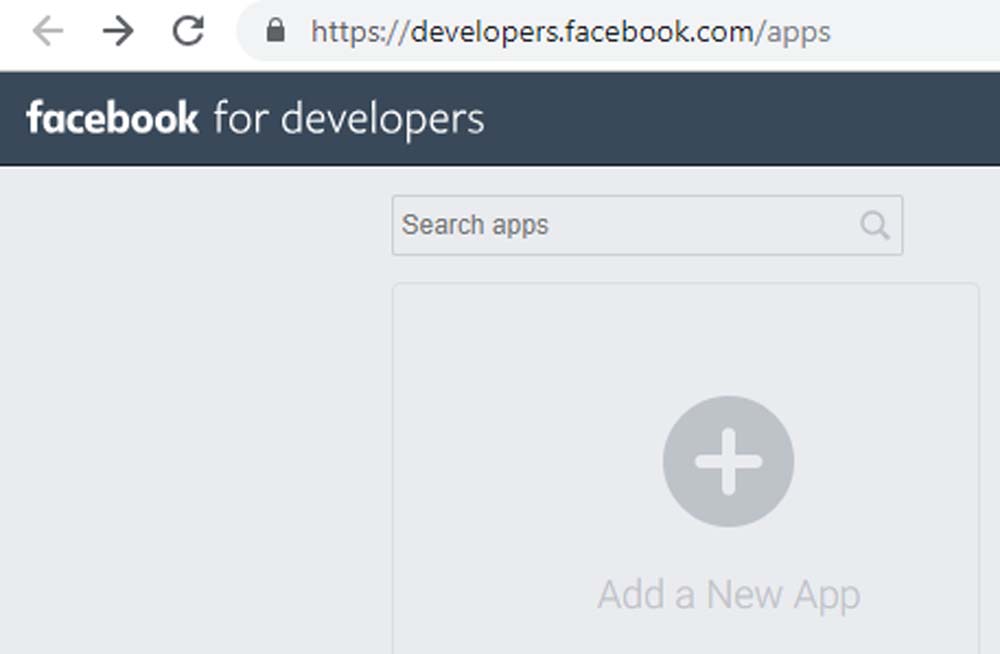Focus the Search apps field
The width and height of the screenshot is (1000, 654).
coord(647,225)
